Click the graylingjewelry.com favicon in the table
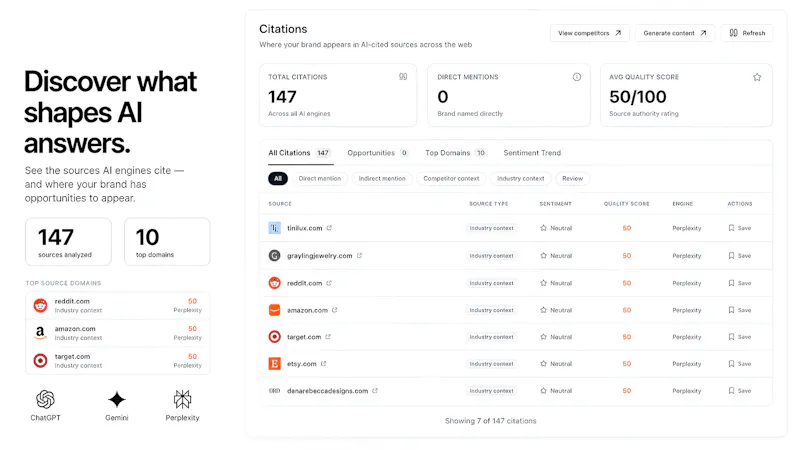 click(274, 256)
